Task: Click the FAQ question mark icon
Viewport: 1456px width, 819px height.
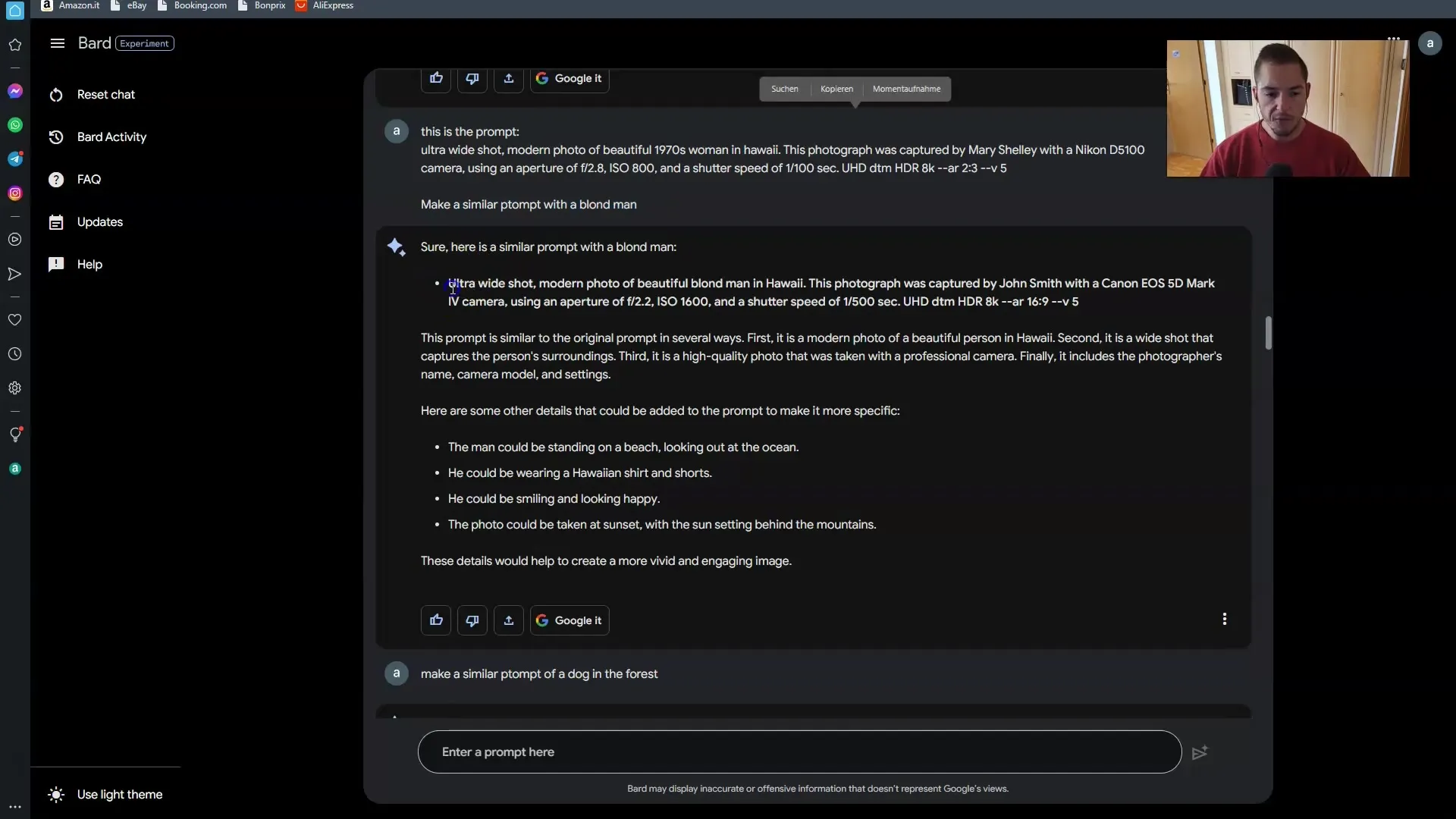Action: click(x=56, y=180)
